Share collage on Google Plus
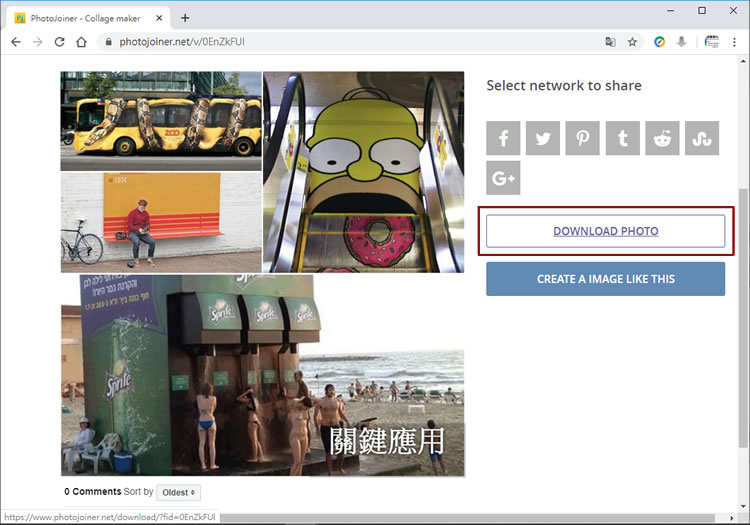Screen dimensions: 750x525 click(x=503, y=178)
